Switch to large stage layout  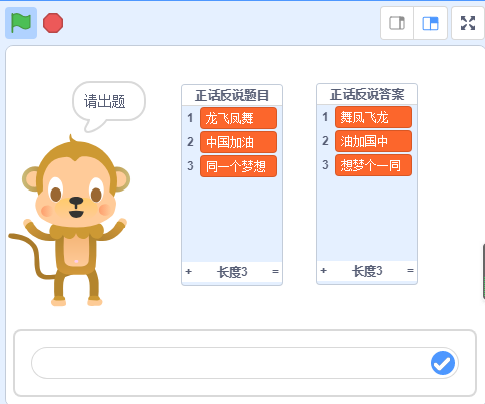point(430,23)
